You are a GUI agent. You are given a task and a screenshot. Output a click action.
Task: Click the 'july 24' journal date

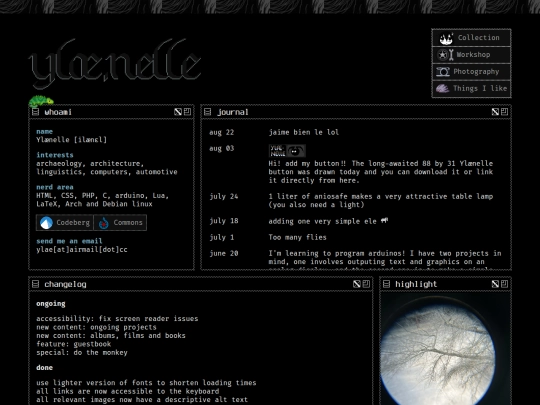224,196
